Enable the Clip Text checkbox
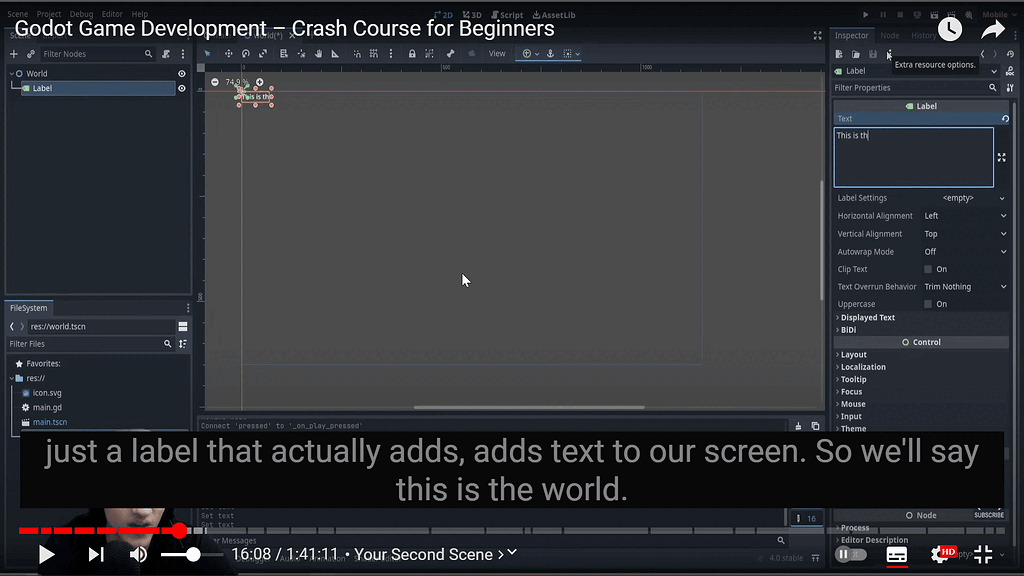The height and width of the screenshot is (576, 1024). pyautogui.click(x=928, y=269)
